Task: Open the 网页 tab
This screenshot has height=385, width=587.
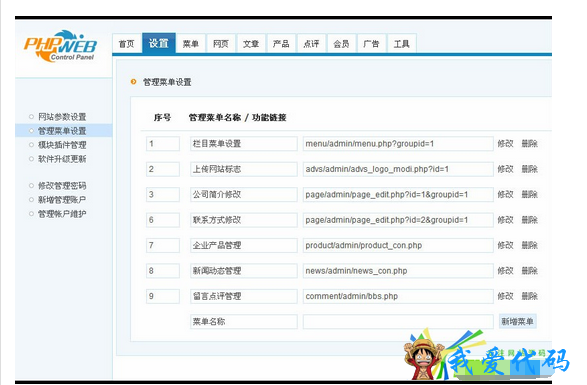Action: tap(221, 44)
